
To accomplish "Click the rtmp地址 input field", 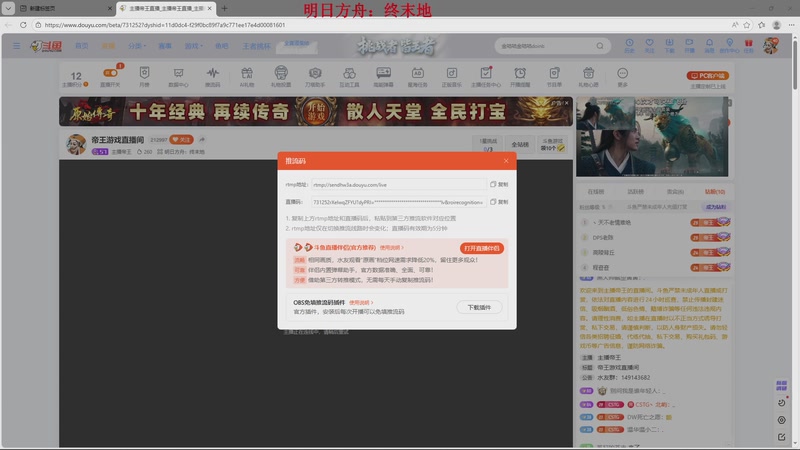I will [398, 185].
